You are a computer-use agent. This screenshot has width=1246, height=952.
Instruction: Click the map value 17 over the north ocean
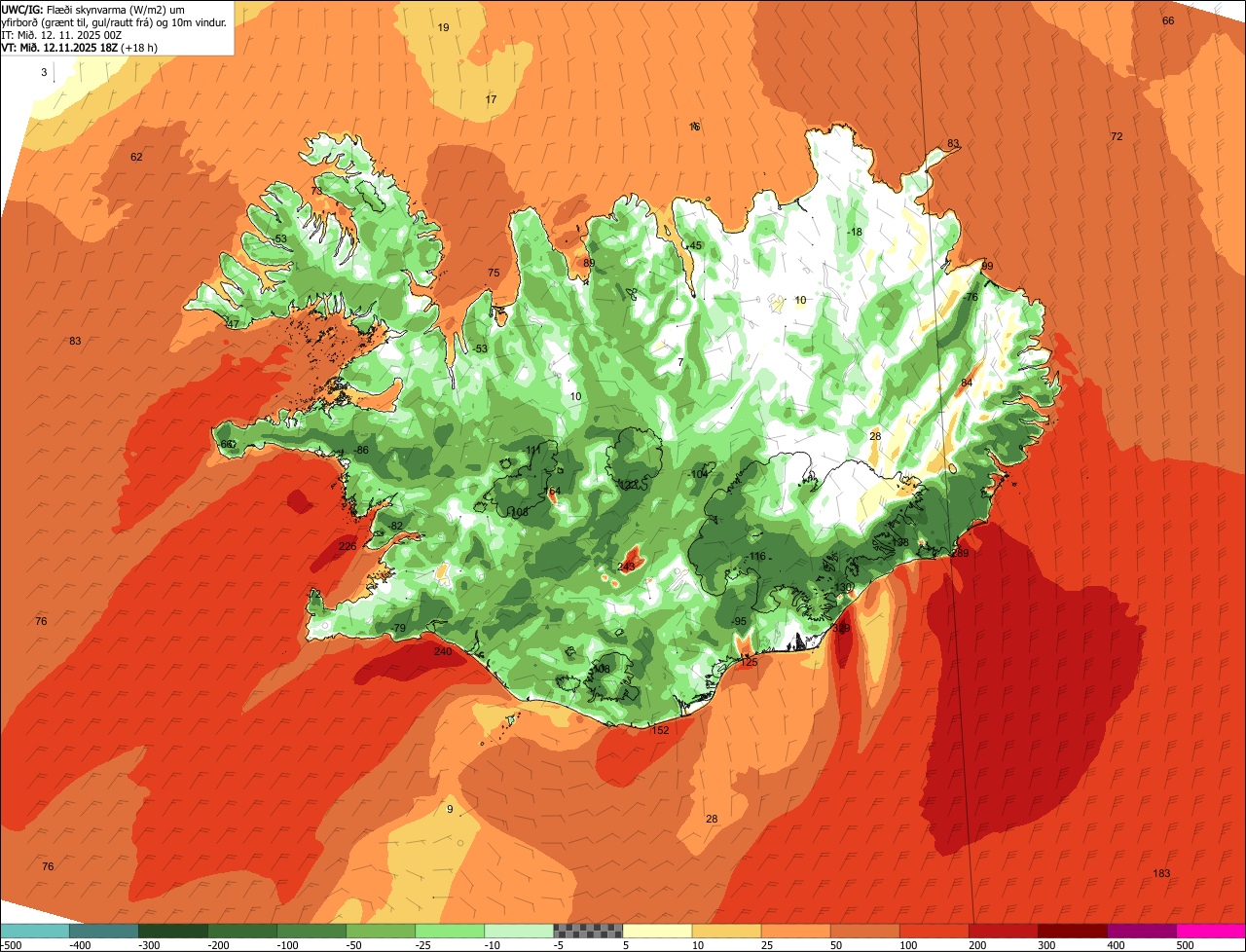click(x=491, y=99)
